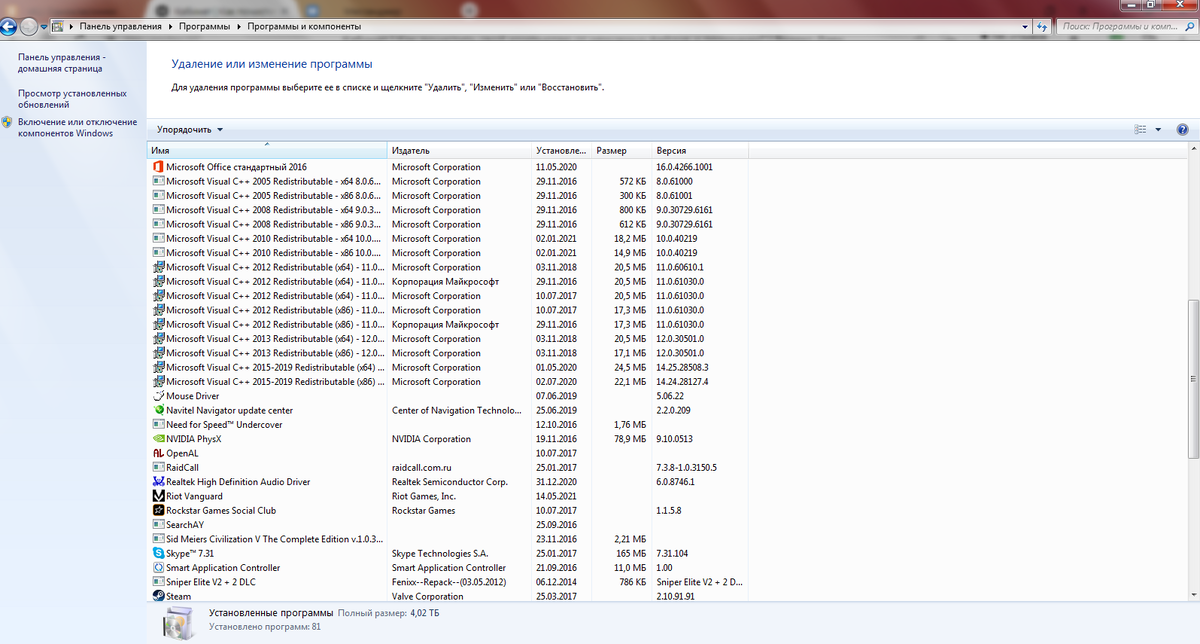Select the Microsoft Visual C++ 2008 Redistributable x86 name

coord(273,224)
